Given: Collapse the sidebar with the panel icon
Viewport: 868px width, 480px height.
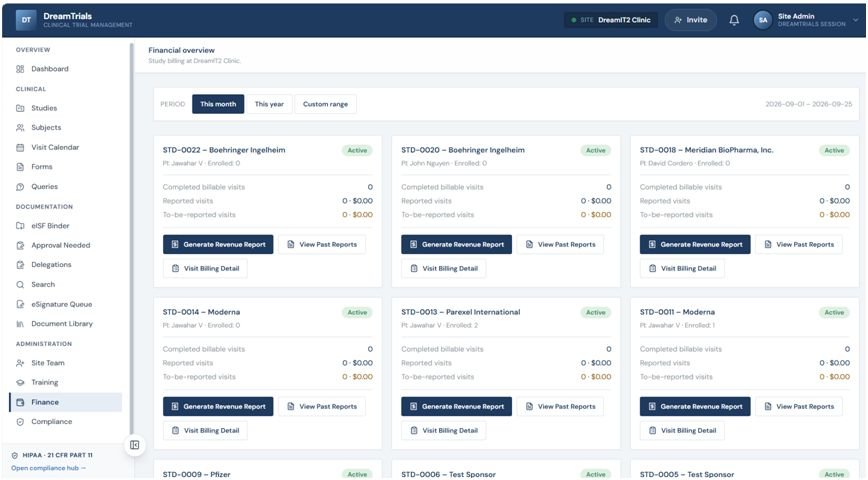Looking at the screenshot, I should click(135, 445).
